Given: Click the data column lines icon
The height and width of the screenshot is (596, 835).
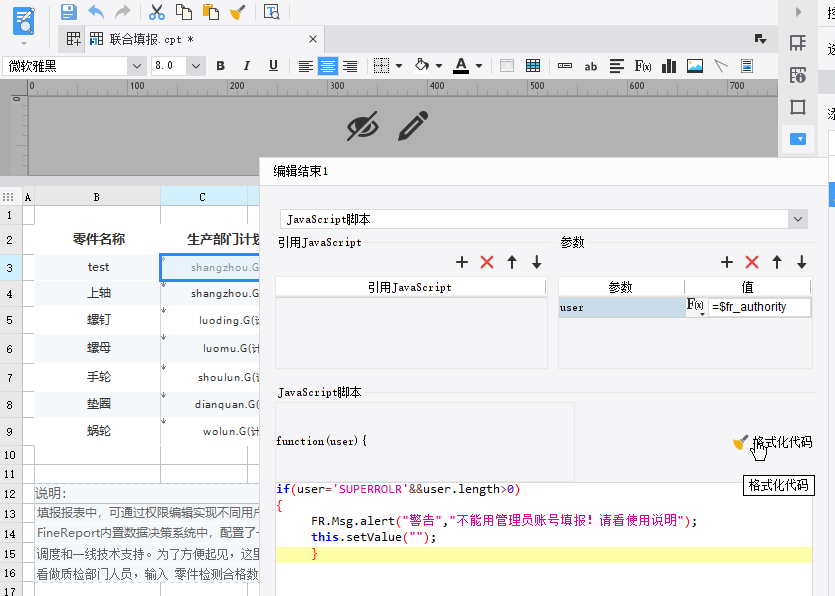Looking at the screenshot, I should pos(617,66).
